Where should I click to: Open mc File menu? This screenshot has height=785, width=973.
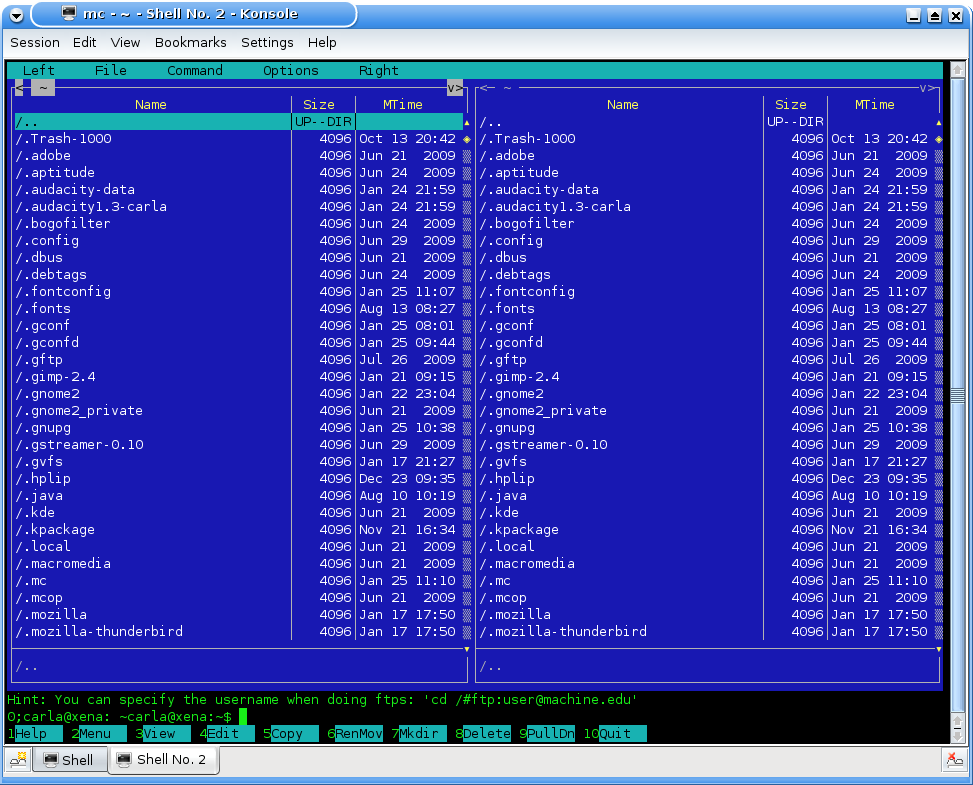(x=110, y=70)
